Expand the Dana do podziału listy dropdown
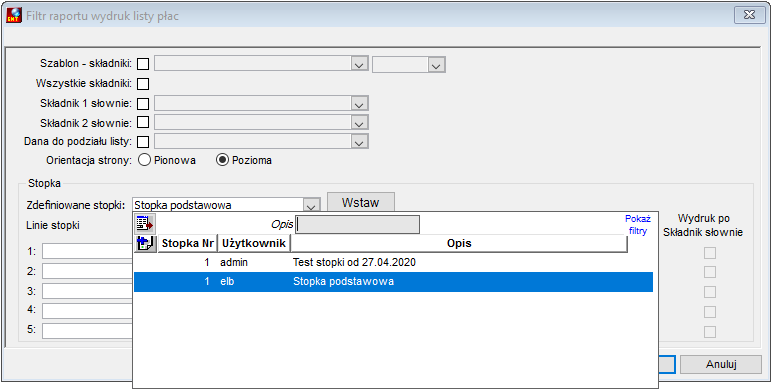 (x=360, y=142)
